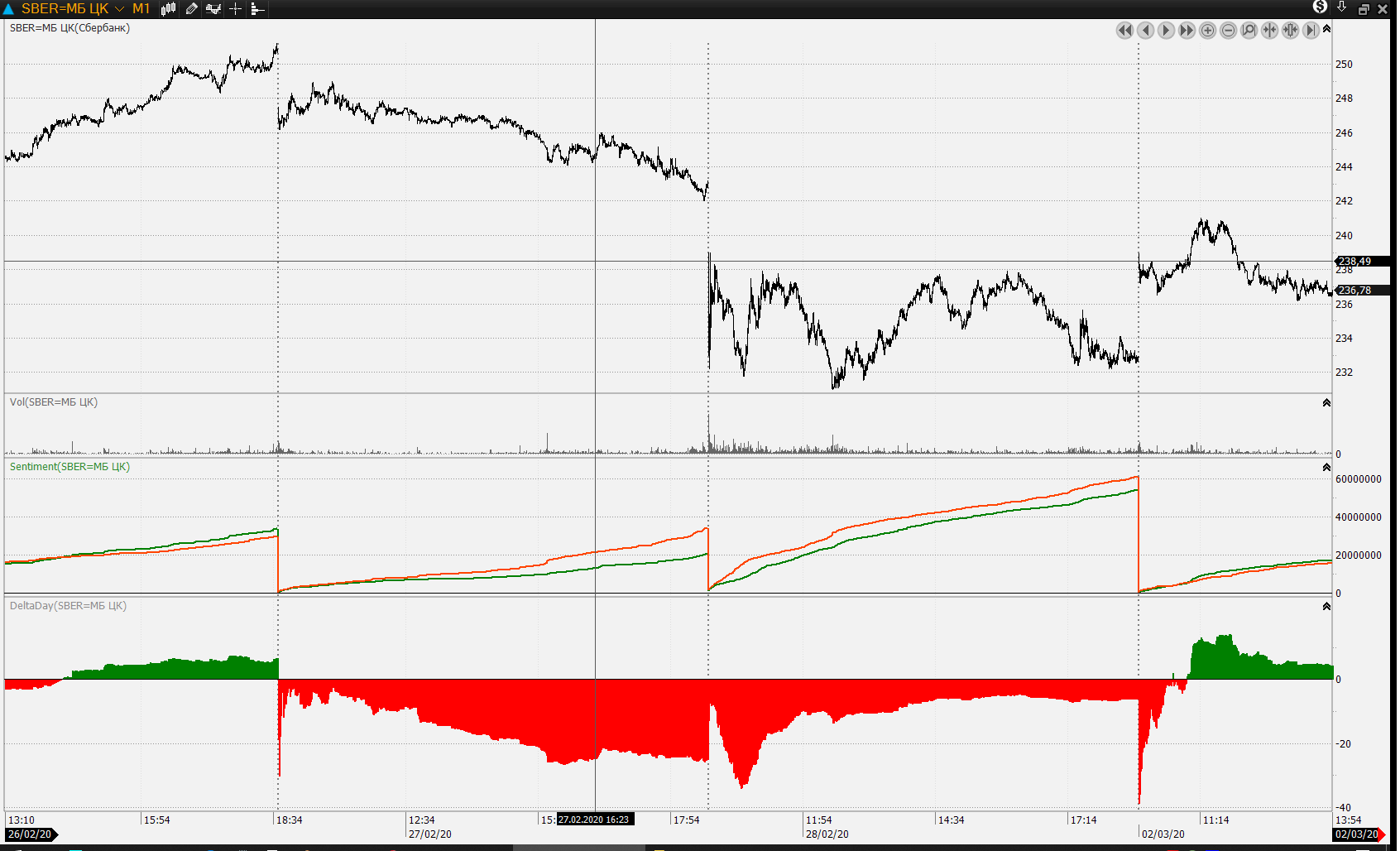Select the pencil drawing tool
Viewport: 1400px width, 851px height.
191,9
